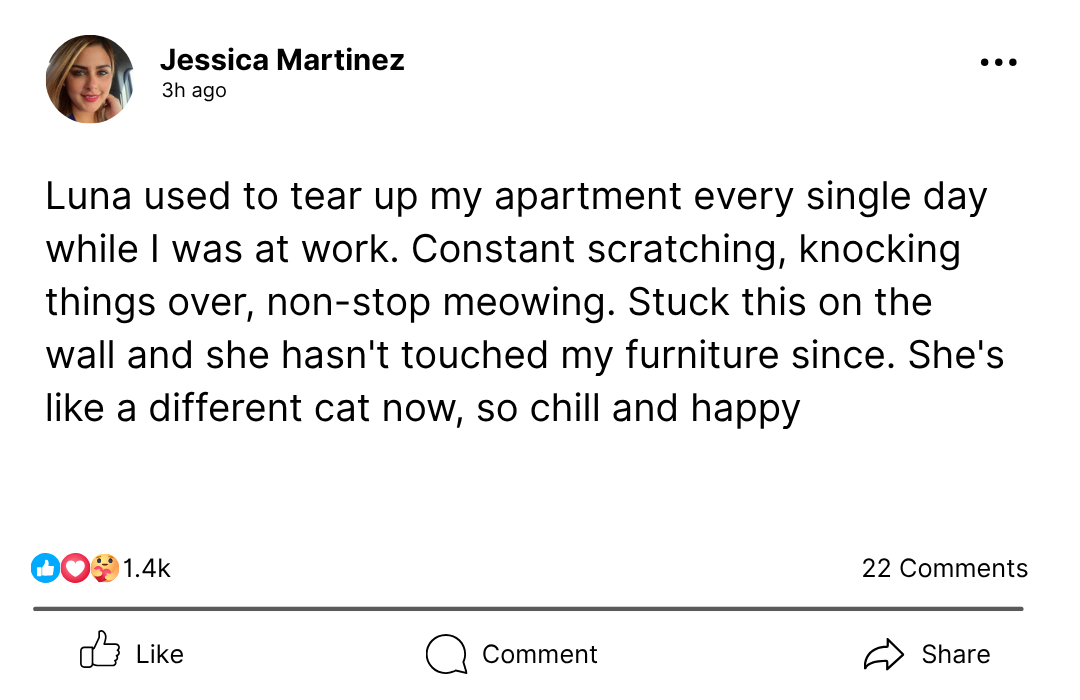Click the horizontal divider under reactions
The width and height of the screenshot is (1080, 700).
[528, 608]
